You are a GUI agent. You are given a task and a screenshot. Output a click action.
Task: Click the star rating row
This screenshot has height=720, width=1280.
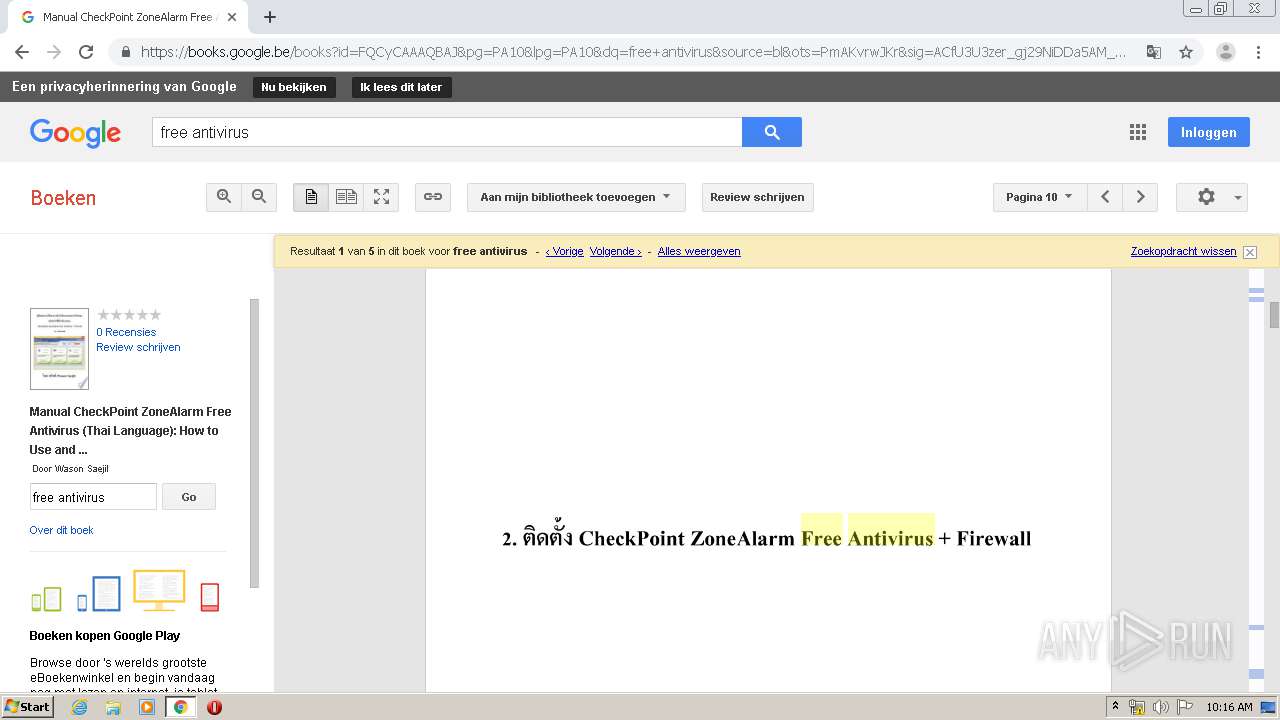[x=129, y=315]
